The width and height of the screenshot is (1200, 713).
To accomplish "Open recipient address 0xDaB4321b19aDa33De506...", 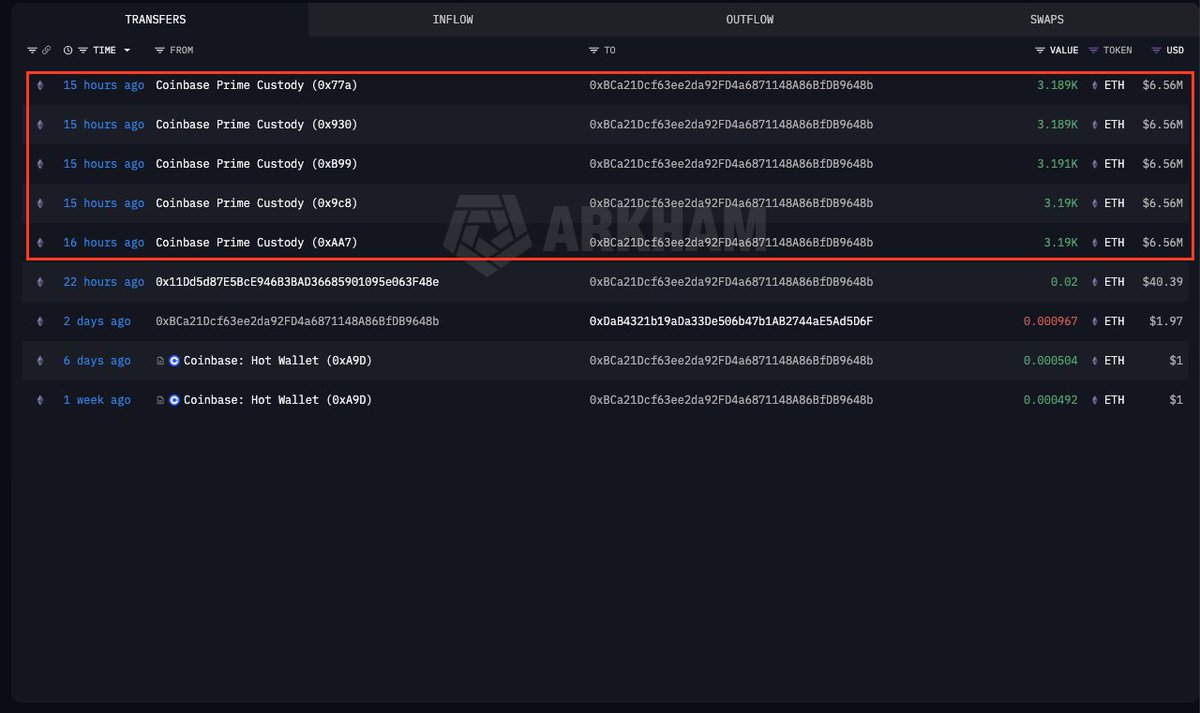I will (x=731, y=322).
